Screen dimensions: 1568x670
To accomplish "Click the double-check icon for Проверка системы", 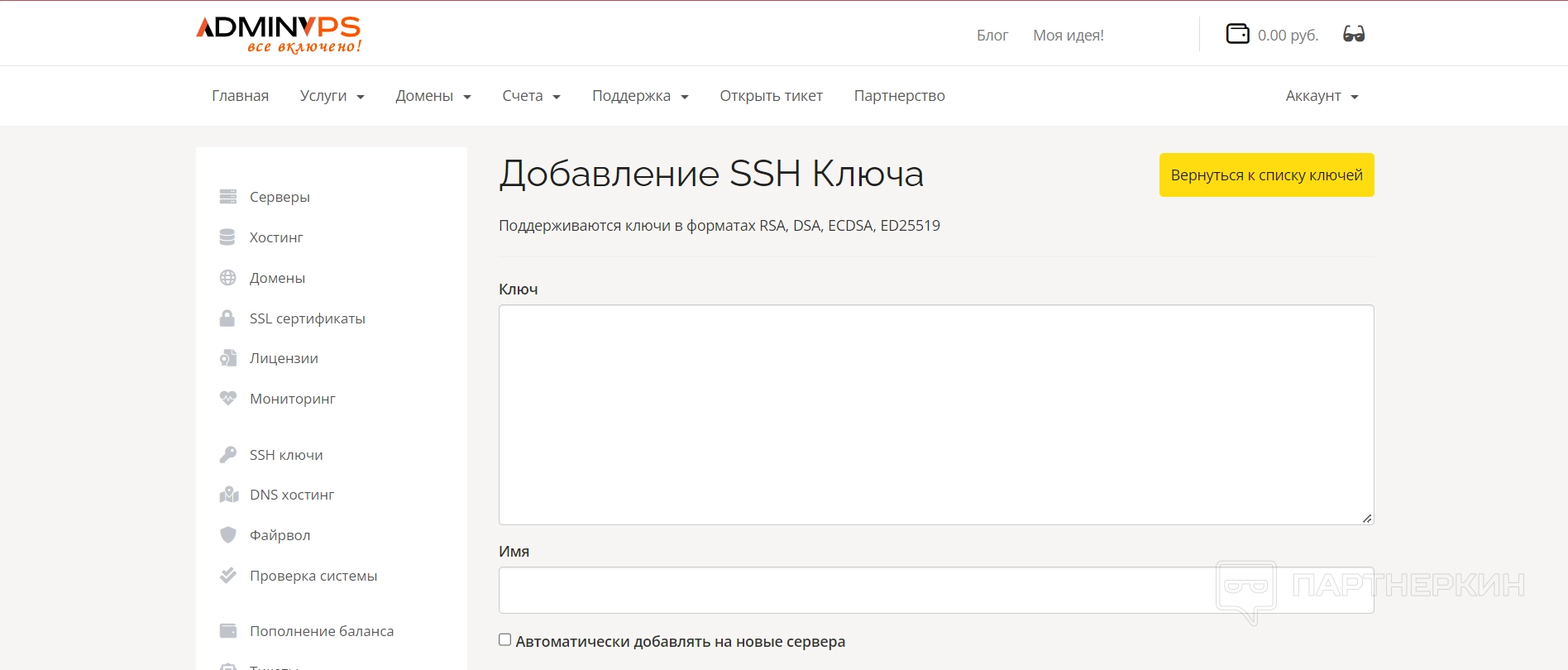I will click(228, 576).
